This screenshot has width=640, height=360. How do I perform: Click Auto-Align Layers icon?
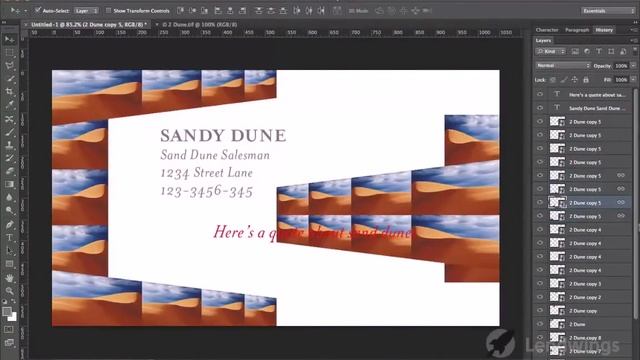coord(337,11)
